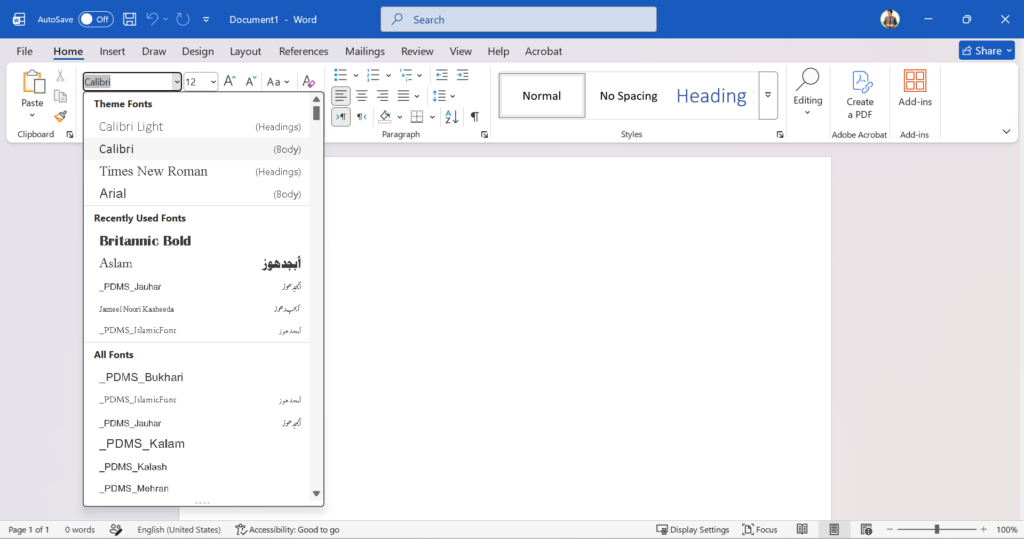Expand the Styles gallery arrow
Image resolution: width=1024 pixels, height=539 pixels.
(x=768, y=96)
